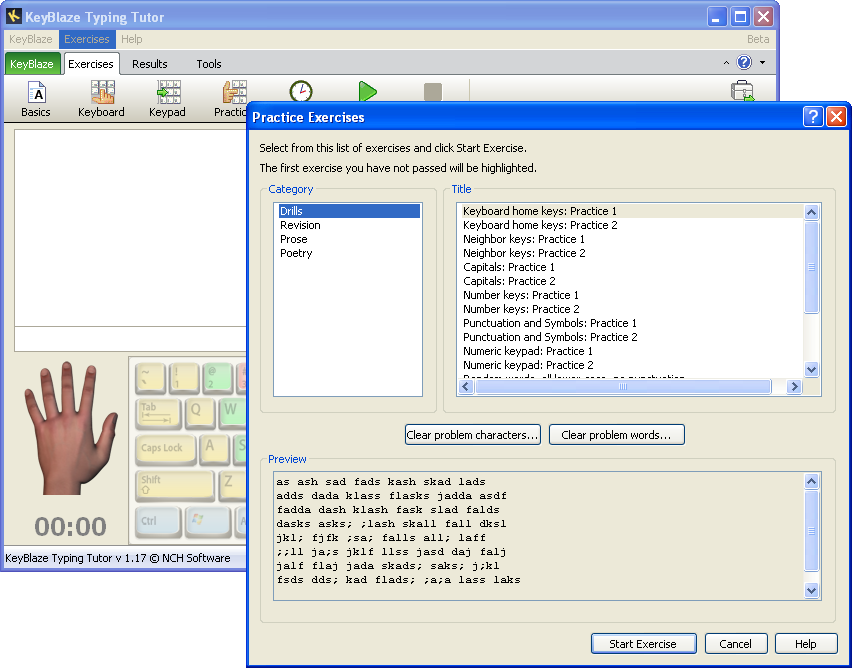The image size is (852, 668).
Task: Switch to the Exercises tab
Action: point(91,64)
